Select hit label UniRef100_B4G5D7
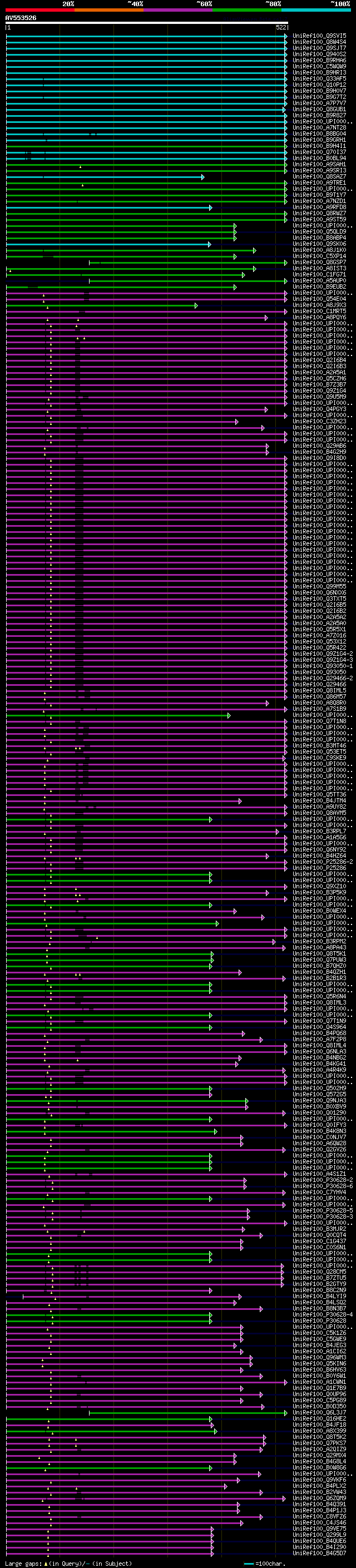The image size is (356, 1568). (319, 1554)
